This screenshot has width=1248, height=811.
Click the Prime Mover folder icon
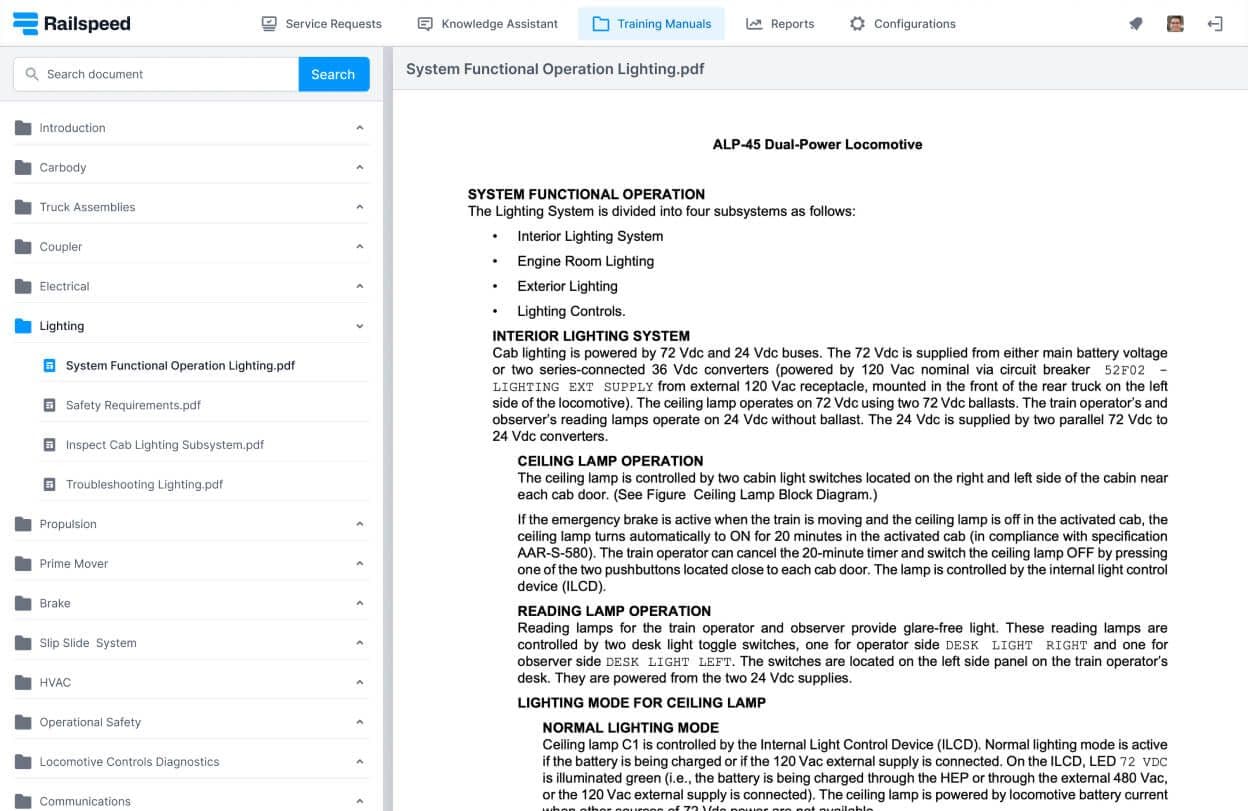23,564
